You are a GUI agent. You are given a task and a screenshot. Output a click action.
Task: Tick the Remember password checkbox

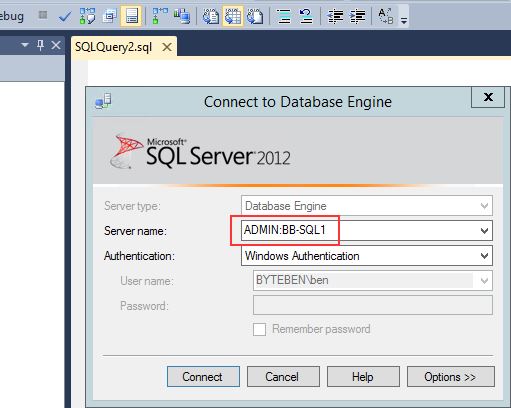click(259, 329)
